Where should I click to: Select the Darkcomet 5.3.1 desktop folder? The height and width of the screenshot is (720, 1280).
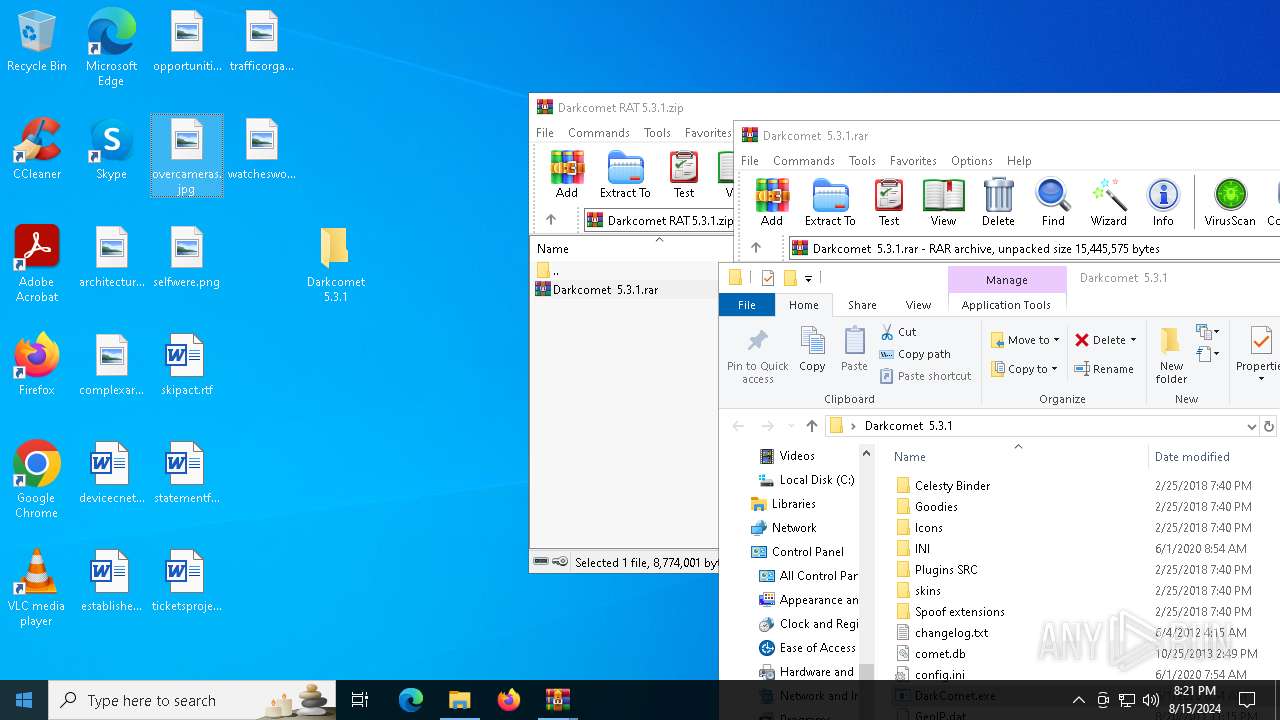(x=335, y=265)
